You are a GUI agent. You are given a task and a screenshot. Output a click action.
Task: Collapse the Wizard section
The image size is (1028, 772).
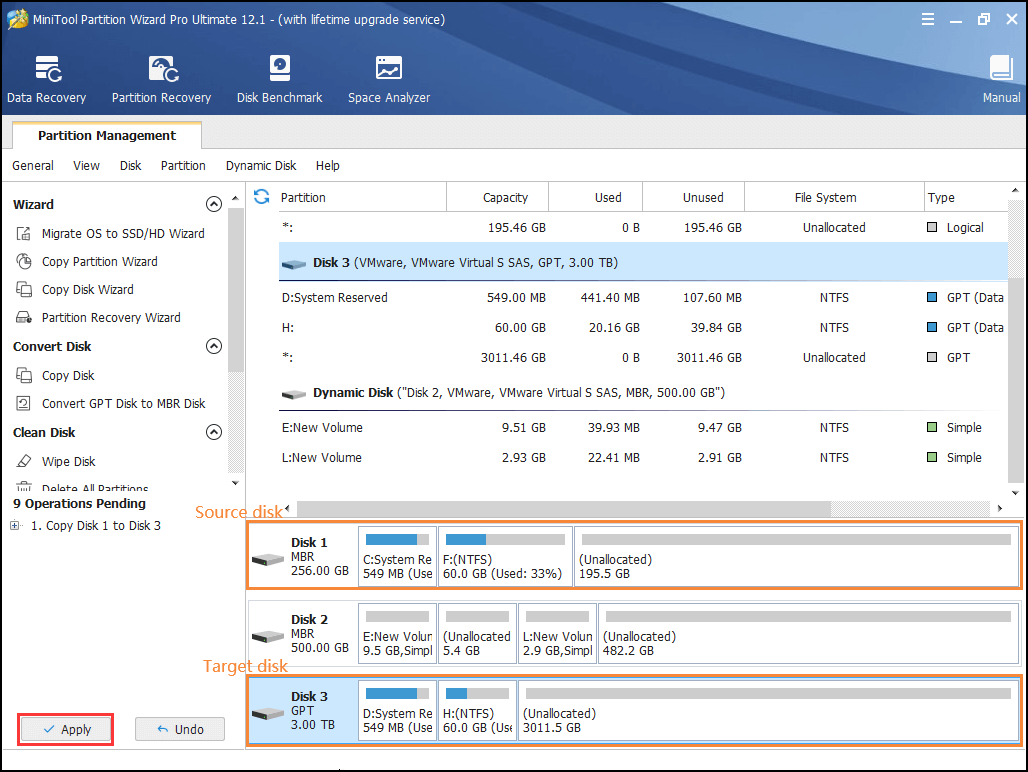click(x=214, y=204)
